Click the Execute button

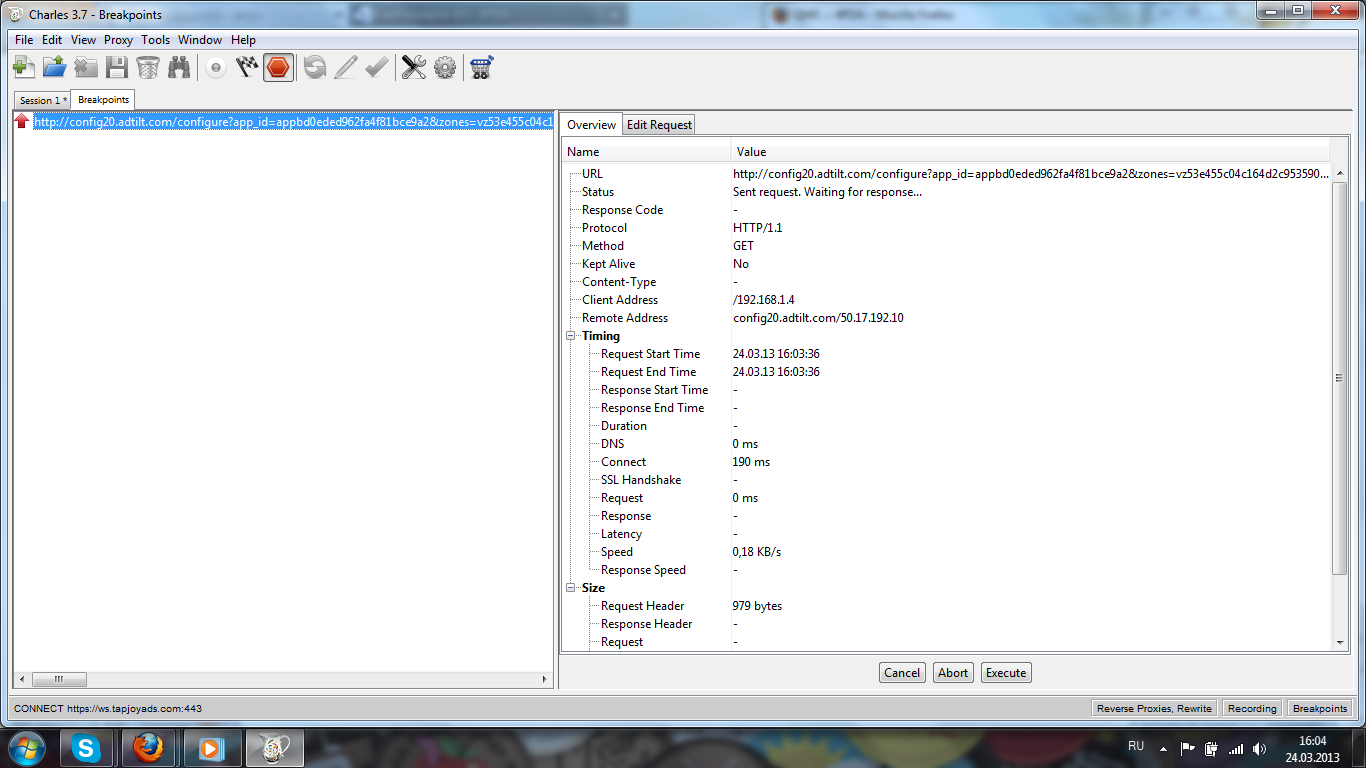[x=1006, y=673]
